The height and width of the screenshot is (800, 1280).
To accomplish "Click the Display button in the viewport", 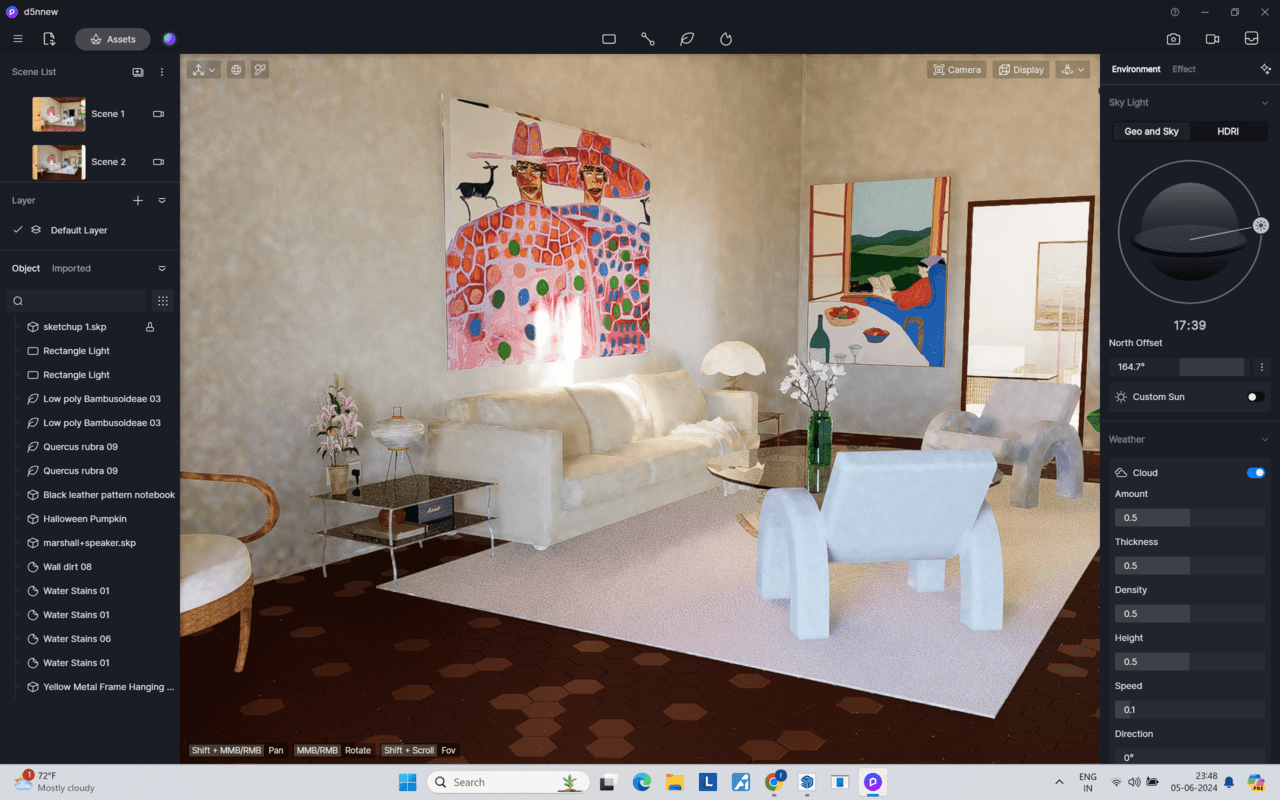I will [1021, 69].
